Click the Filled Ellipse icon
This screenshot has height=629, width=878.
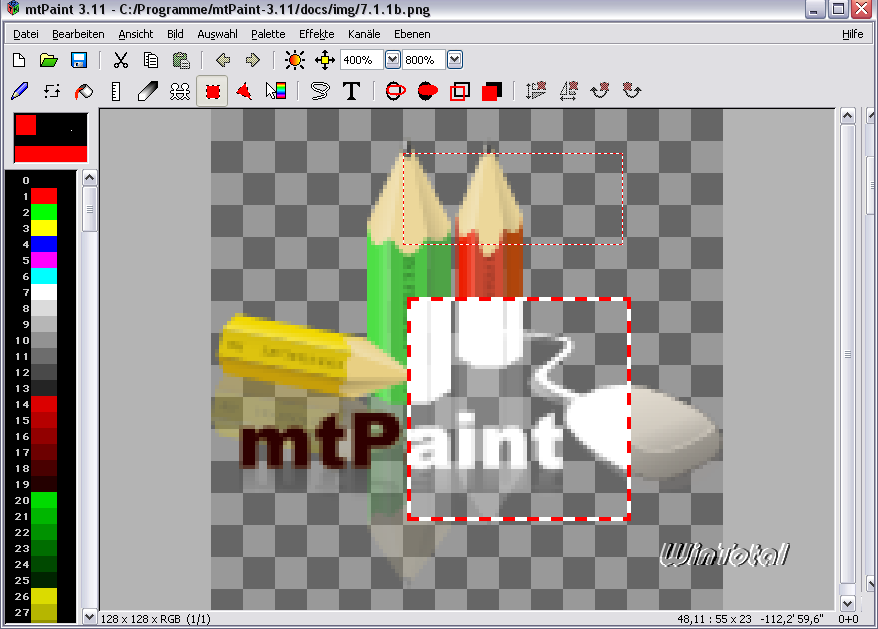click(428, 91)
